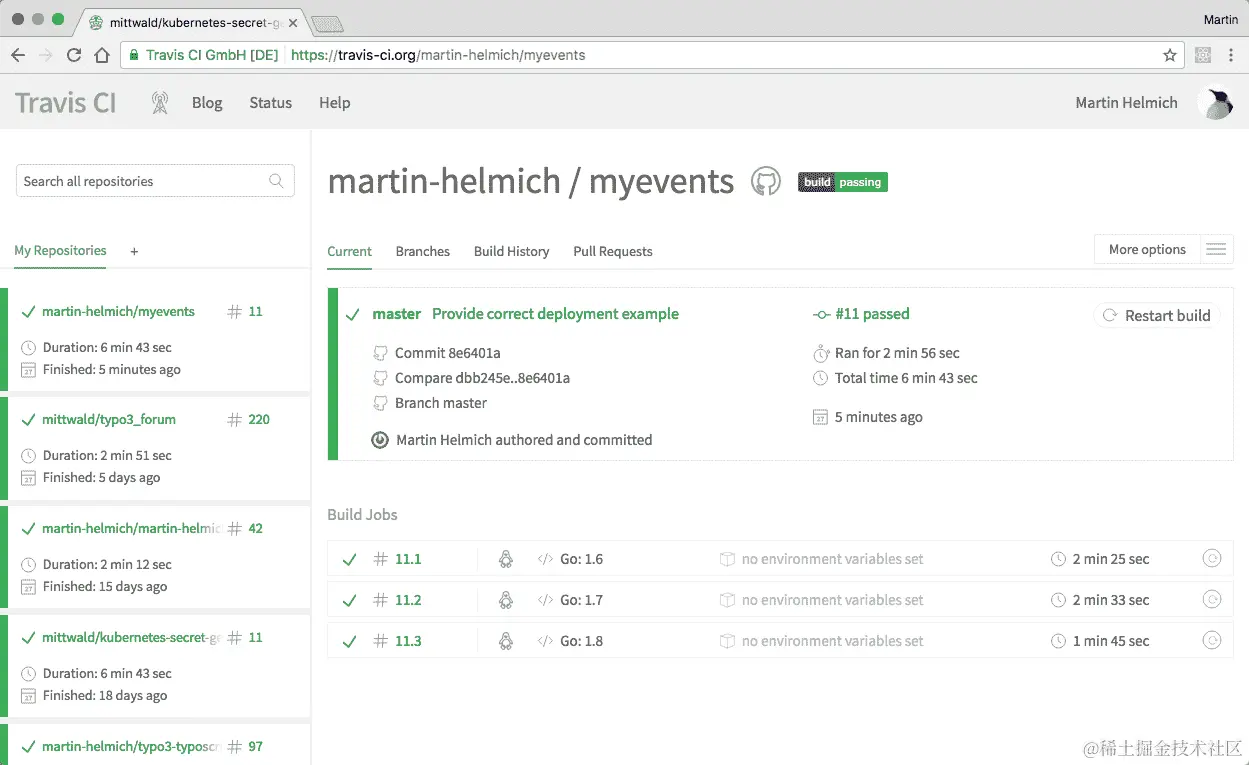Click the Restart build button
This screenshot has width=1249, height=765.
1157,315
